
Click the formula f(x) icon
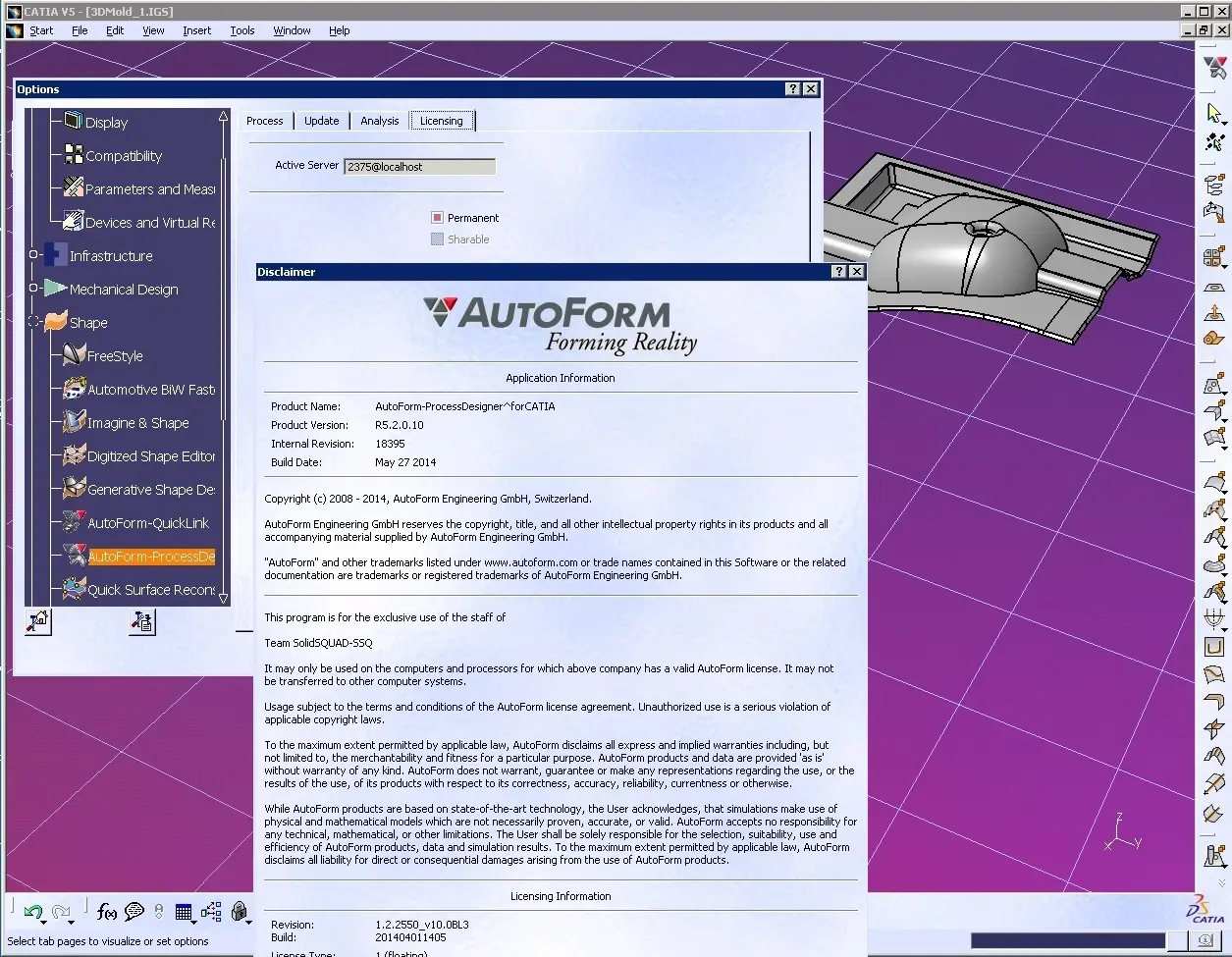tap(106, 912)
